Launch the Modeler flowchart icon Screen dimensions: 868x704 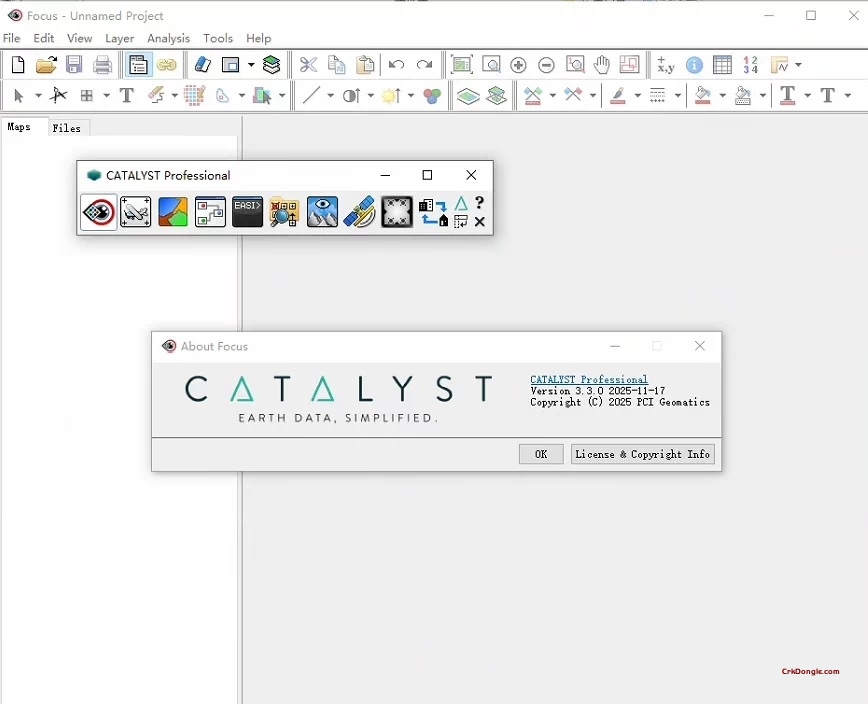click(x=210, y=212)
